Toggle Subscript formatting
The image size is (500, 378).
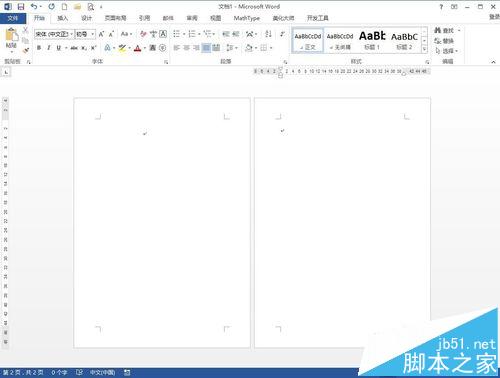[84, 48]
